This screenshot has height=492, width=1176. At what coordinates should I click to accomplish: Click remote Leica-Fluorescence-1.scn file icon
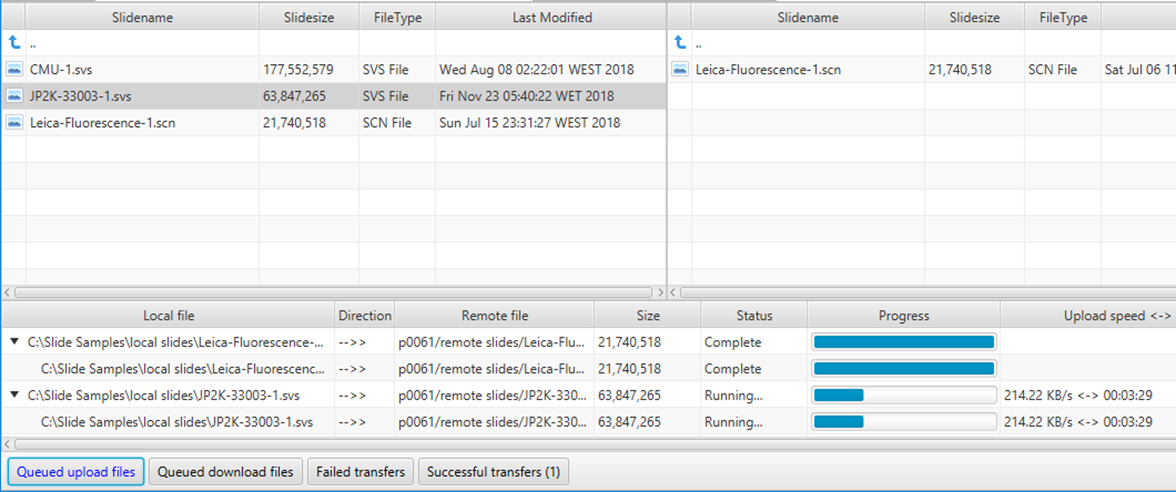680,69
